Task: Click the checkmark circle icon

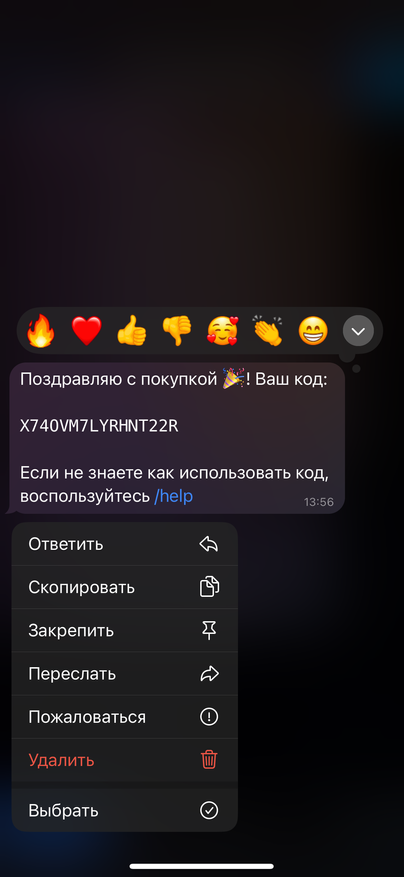Action: tap(209, 810)
